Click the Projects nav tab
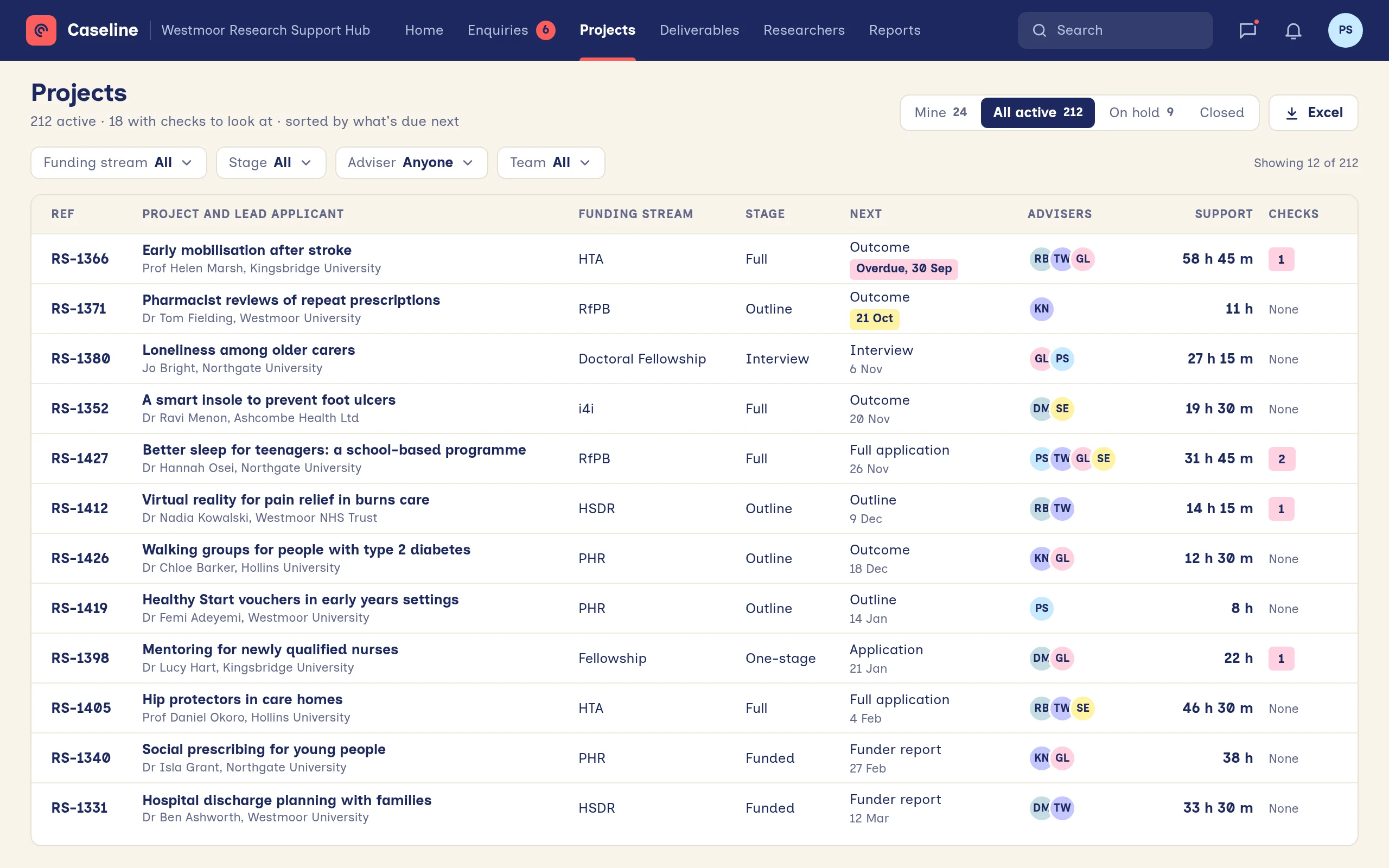1389x868 pixels. (607, 30)
